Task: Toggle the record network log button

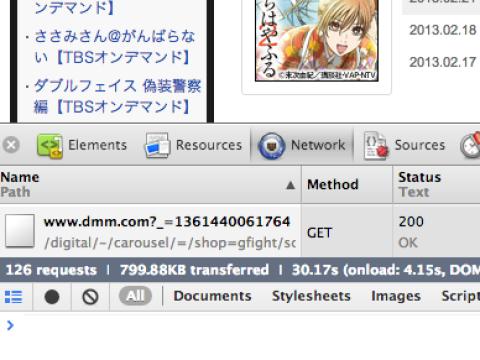Action: (x=52, y=297)
